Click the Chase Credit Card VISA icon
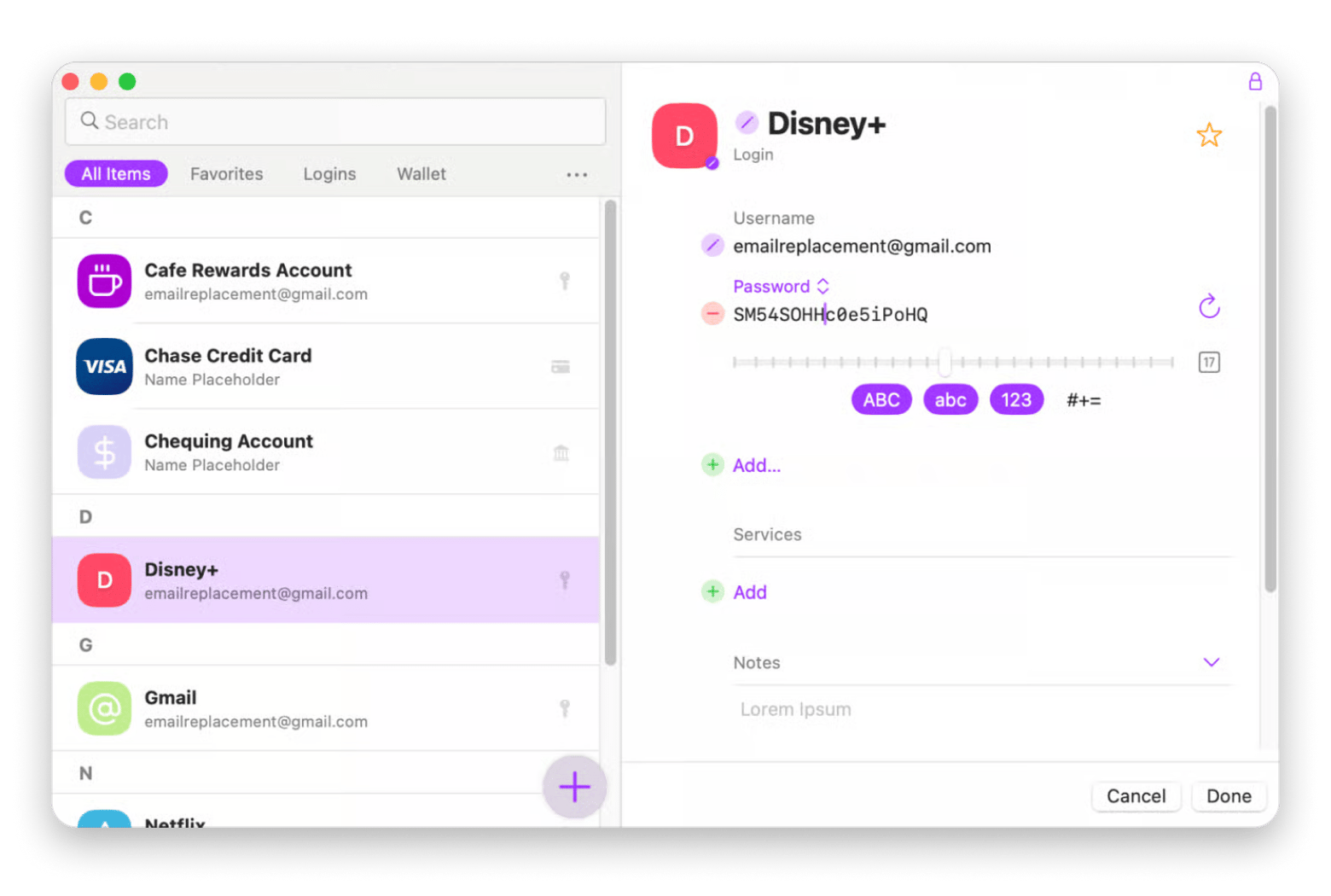Viewport: 1331px width, 896px height. click(104, 366)
